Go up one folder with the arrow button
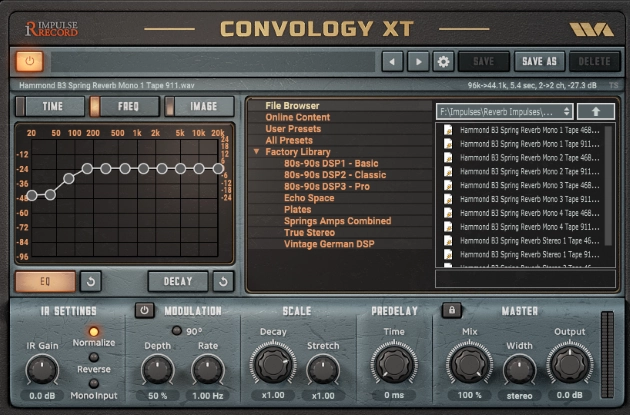This screenshot has width=630, height=415. (x=596, y=112)
